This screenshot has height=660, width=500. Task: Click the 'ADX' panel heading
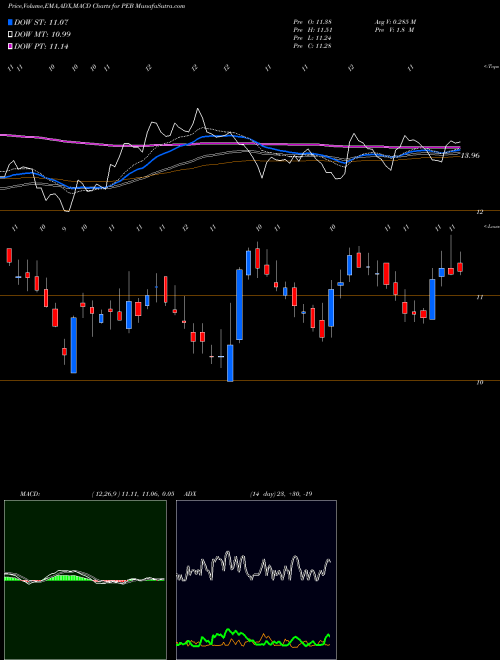[x=190, y=494]
